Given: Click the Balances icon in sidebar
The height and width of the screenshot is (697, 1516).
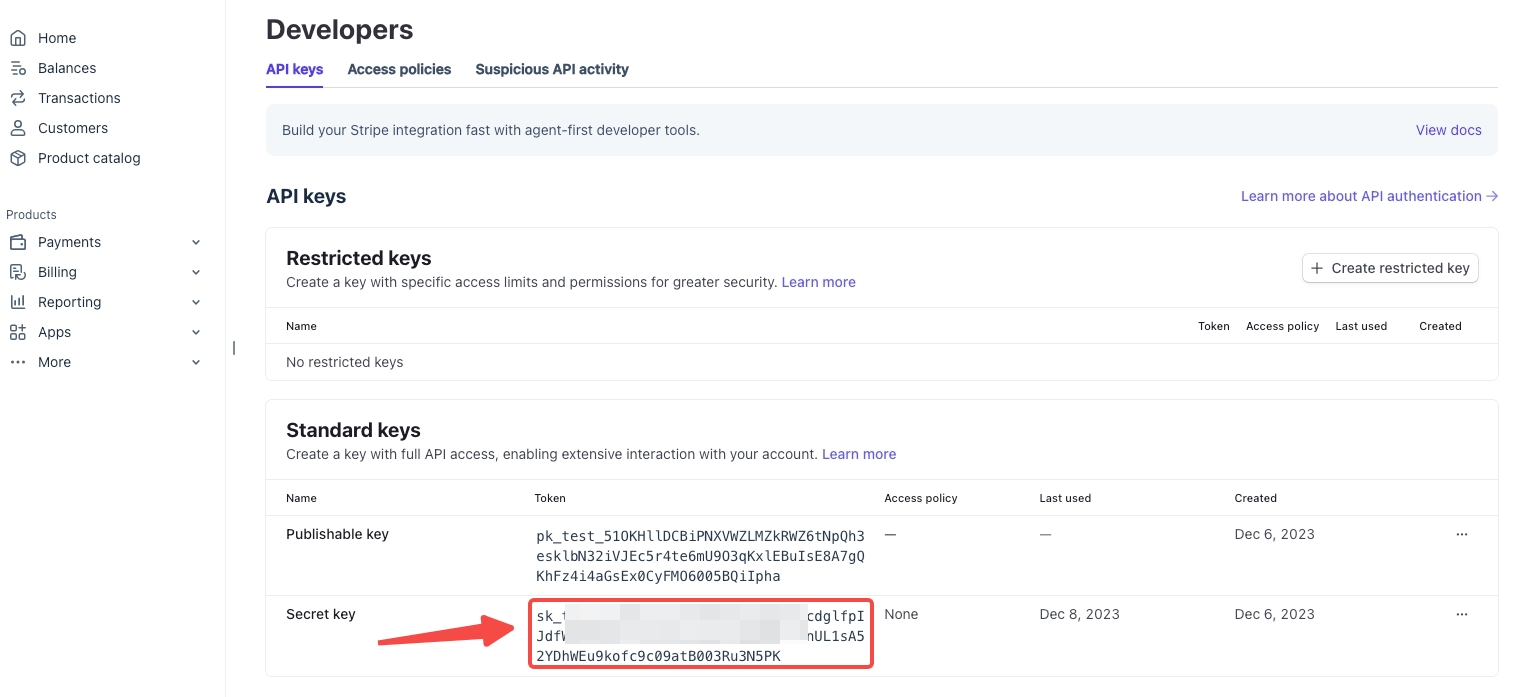Looking at the screenshot, I should click(x=17, y=68).
